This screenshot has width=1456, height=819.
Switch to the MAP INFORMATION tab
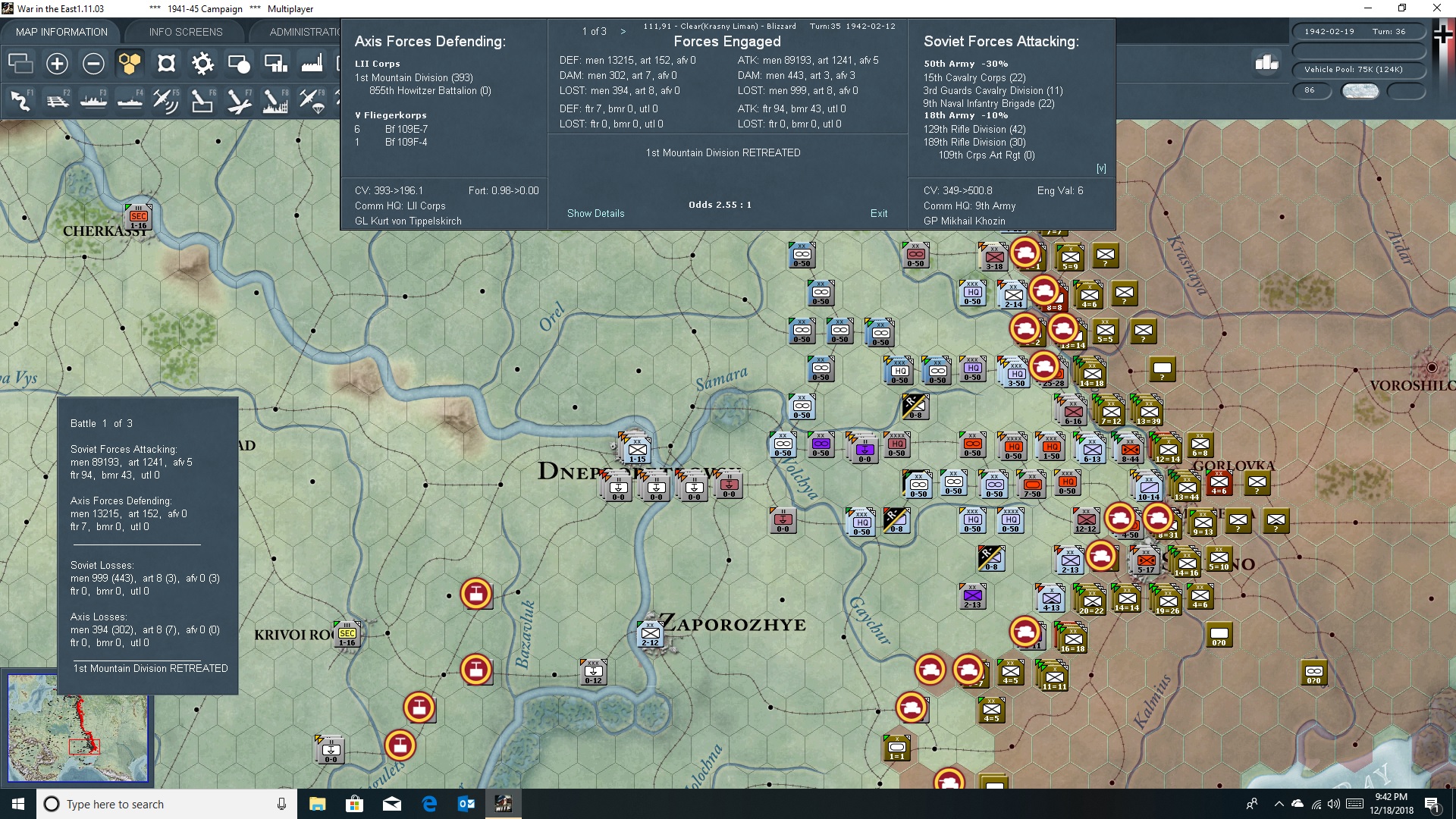[61, 32]
